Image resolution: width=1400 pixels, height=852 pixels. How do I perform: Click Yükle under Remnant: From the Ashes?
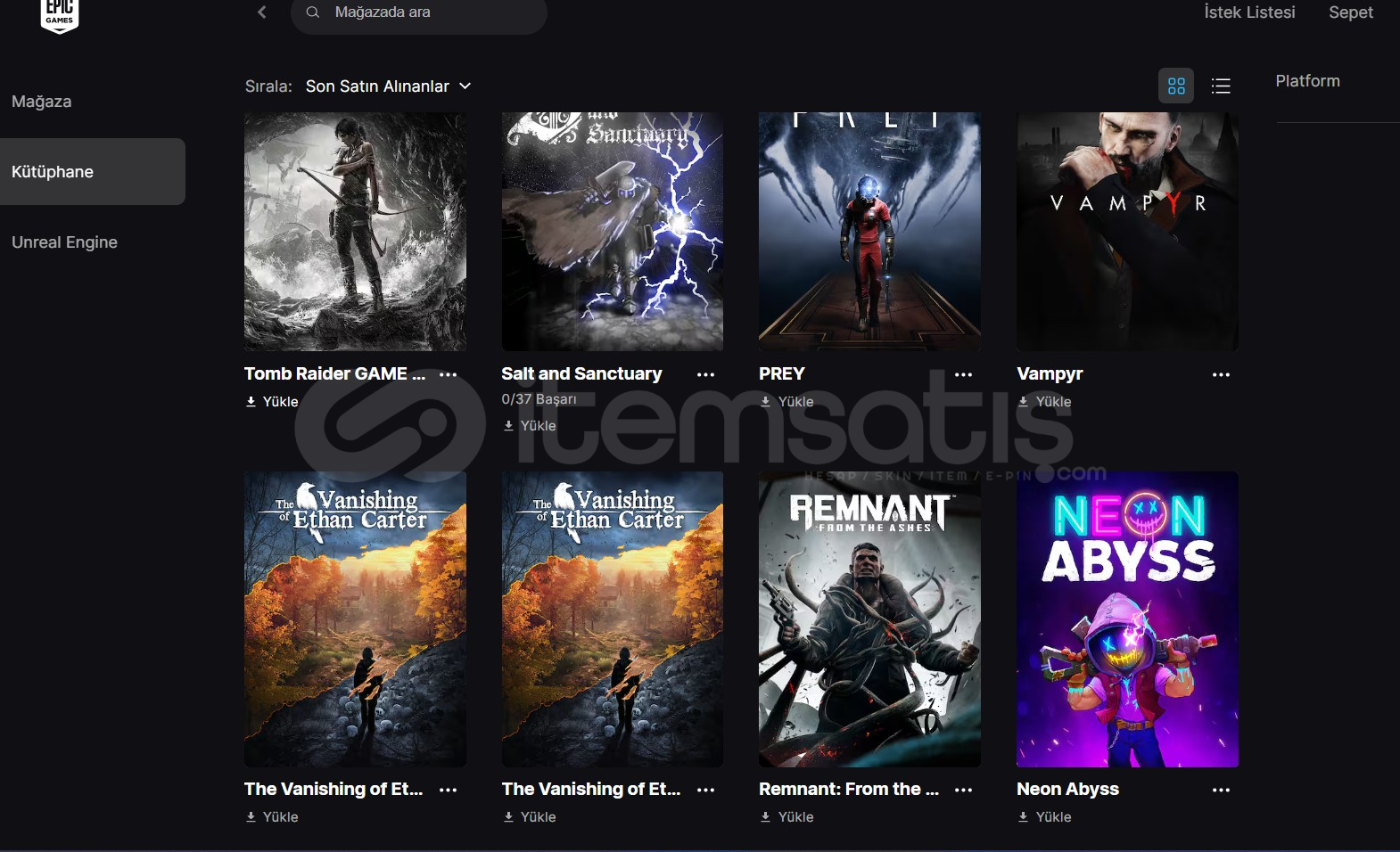[x=787, y=817]
